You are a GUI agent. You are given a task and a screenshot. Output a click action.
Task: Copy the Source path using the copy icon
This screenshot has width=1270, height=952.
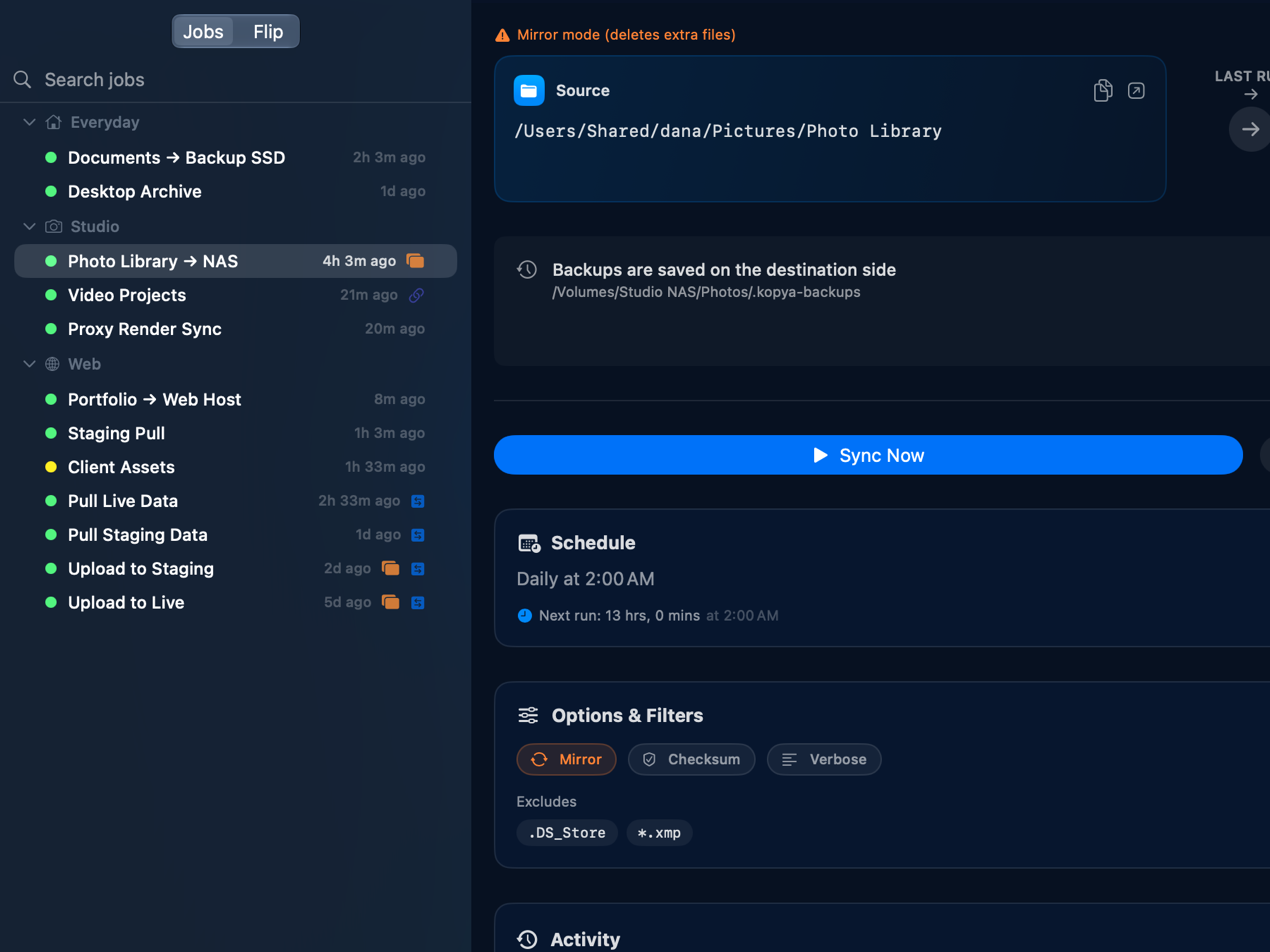[1103, 91]
